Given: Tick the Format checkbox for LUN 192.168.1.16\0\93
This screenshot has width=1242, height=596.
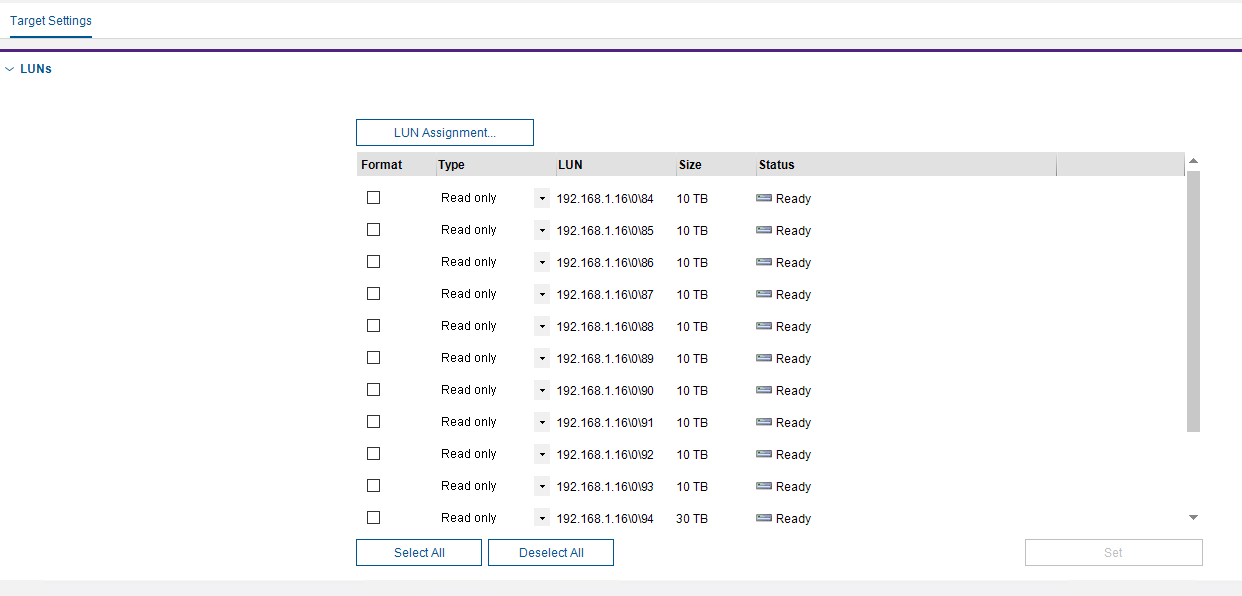Looking at the screenshot, I should [374, 486].
